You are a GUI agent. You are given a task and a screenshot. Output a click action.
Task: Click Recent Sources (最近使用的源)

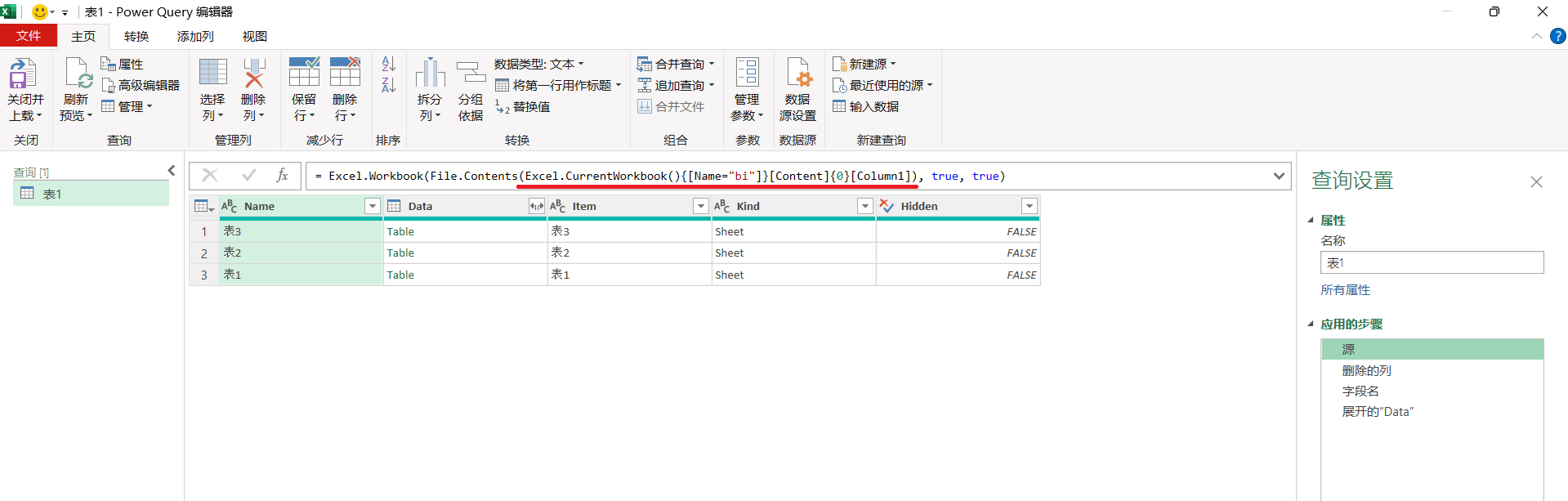(x=882, y=85)
